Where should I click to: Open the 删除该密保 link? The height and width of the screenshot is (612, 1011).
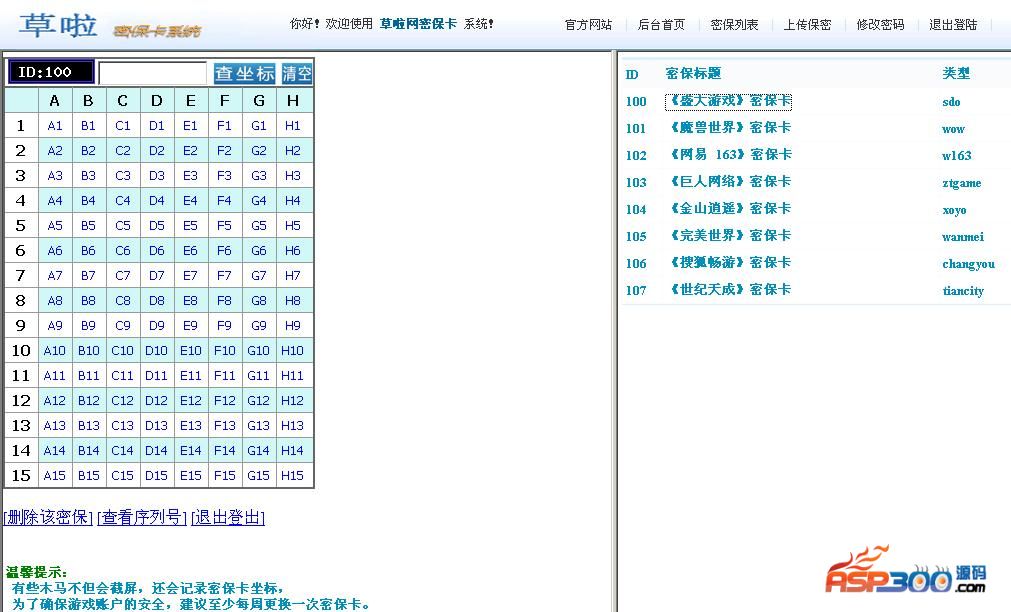click(x=48, y=517)
